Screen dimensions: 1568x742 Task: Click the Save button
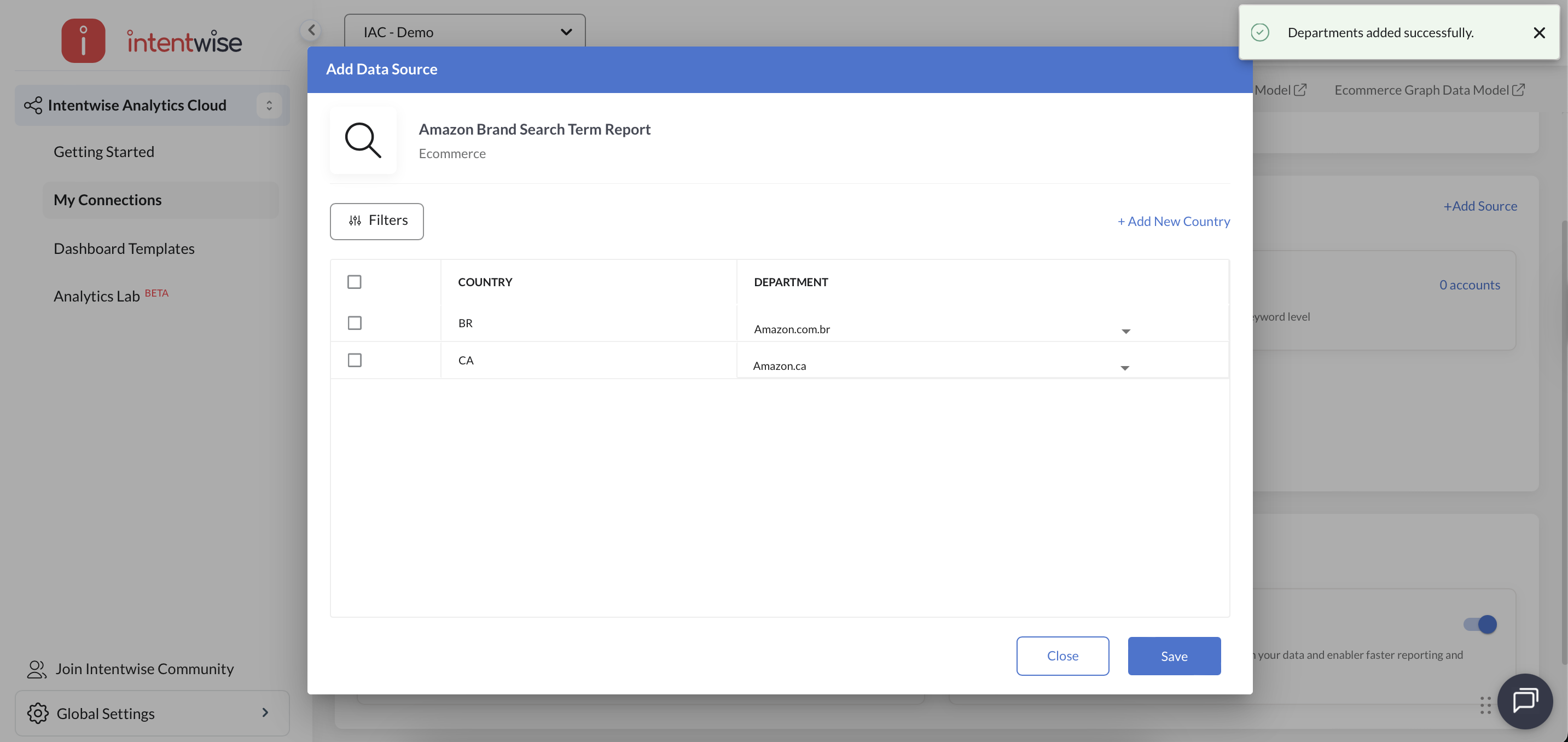point(1174,656)
